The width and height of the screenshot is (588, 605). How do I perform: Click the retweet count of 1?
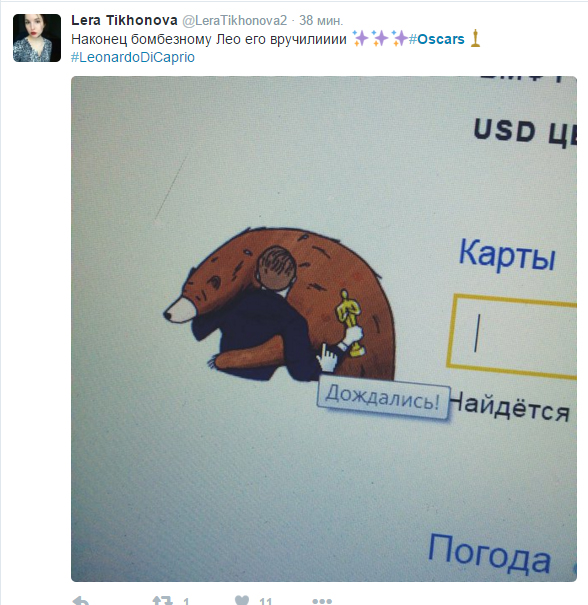pyautogui.click(x=186, y=601)
